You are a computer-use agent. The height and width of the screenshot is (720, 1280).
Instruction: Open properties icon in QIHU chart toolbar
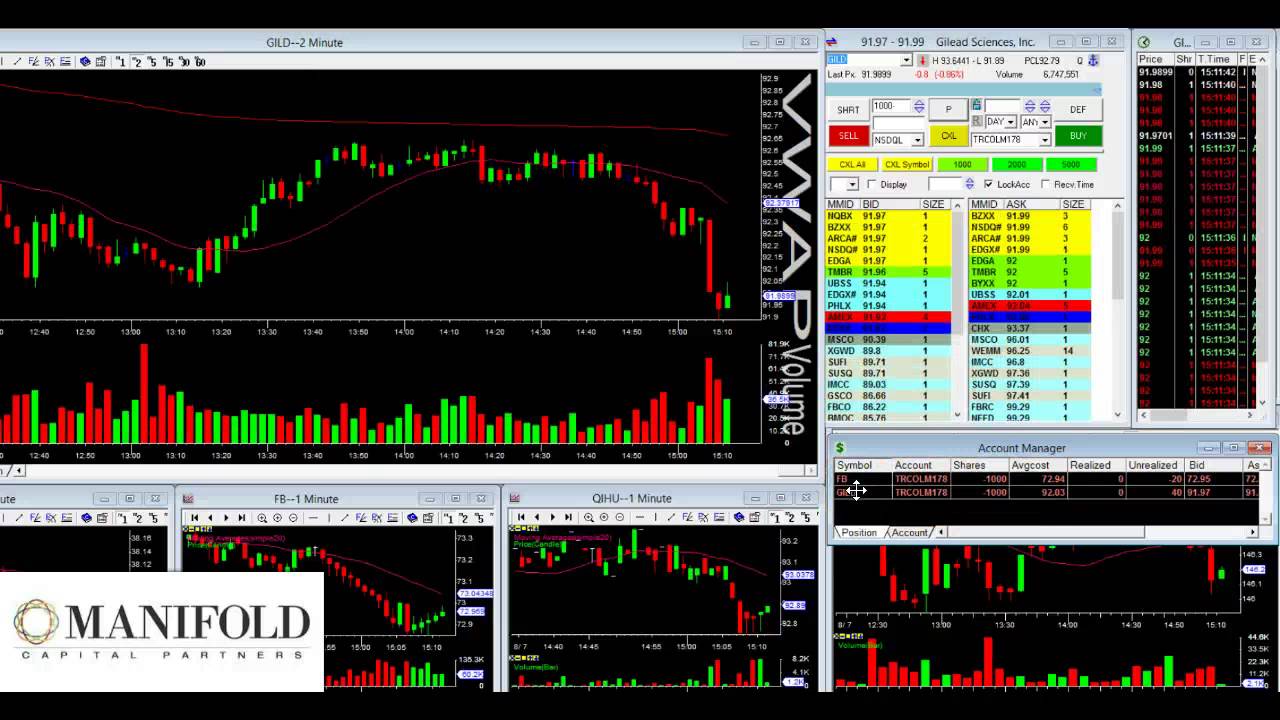point(755,518)
